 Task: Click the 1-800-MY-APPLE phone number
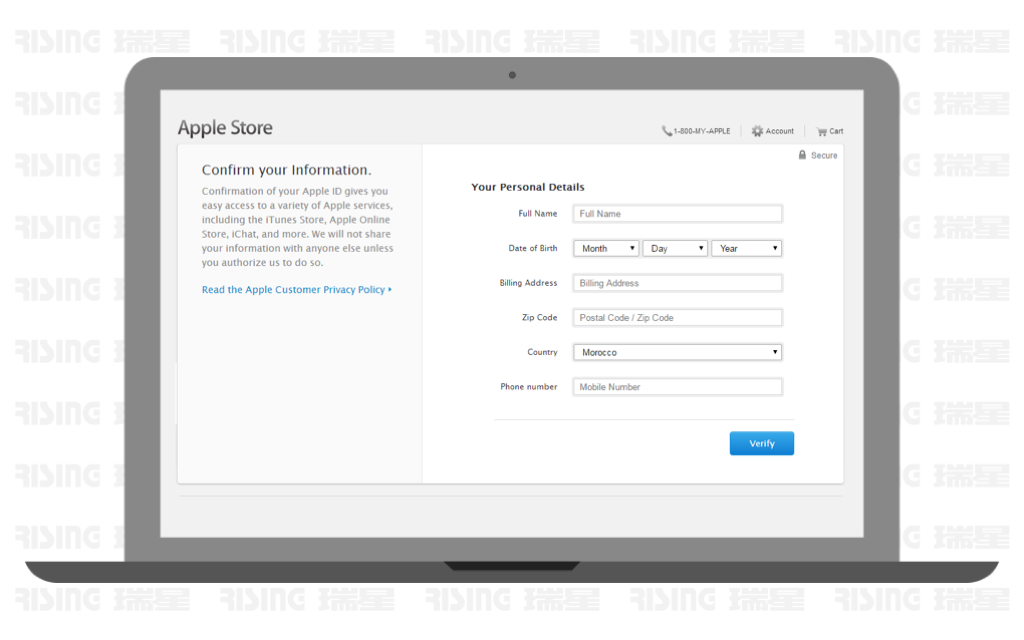701,131
